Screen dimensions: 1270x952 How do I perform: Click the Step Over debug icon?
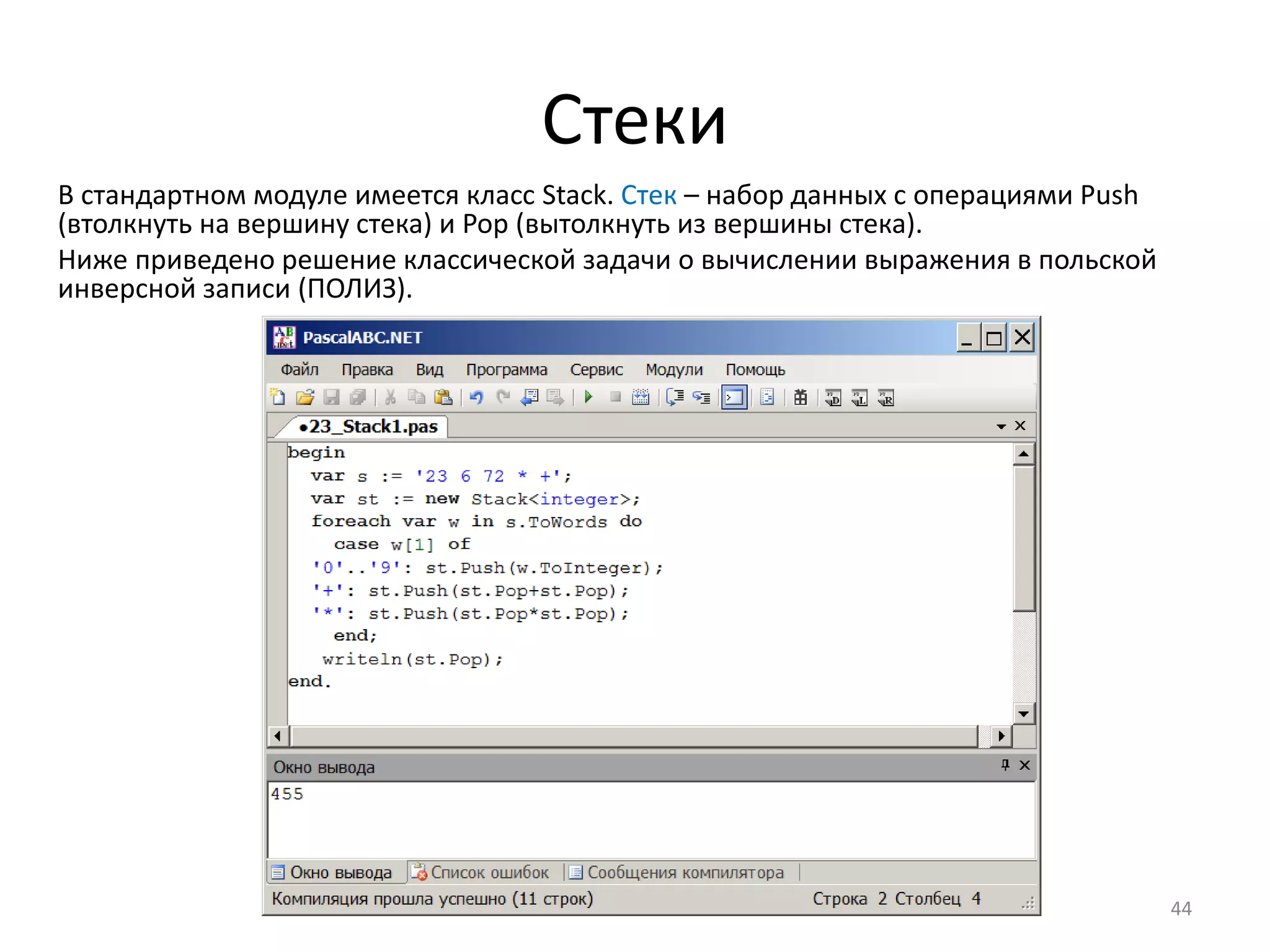(675, 397)
